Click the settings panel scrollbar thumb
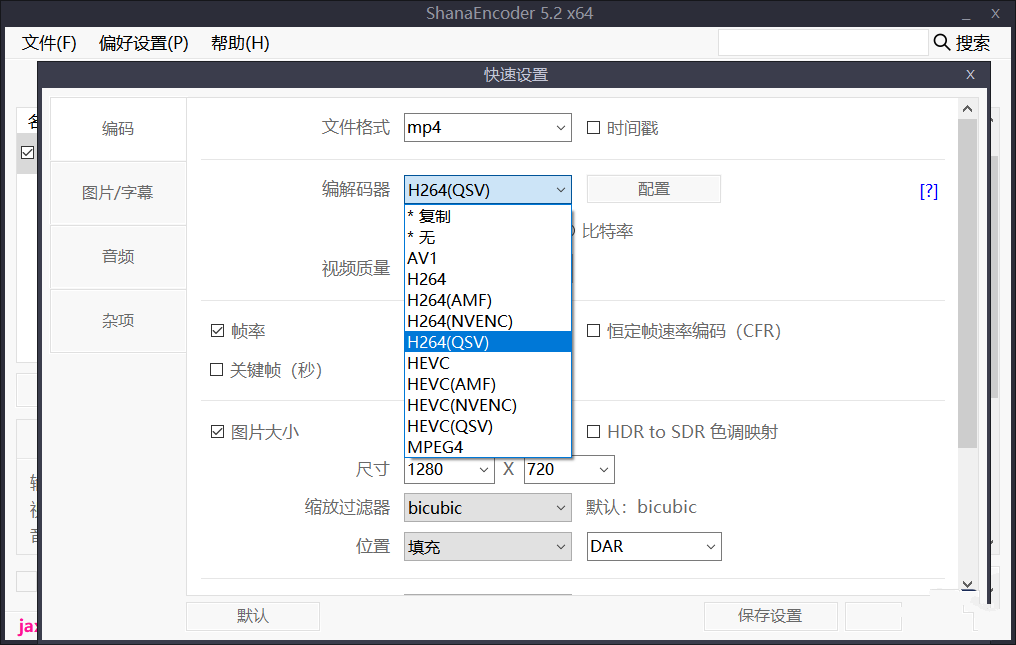 click(x=967, y=283)
